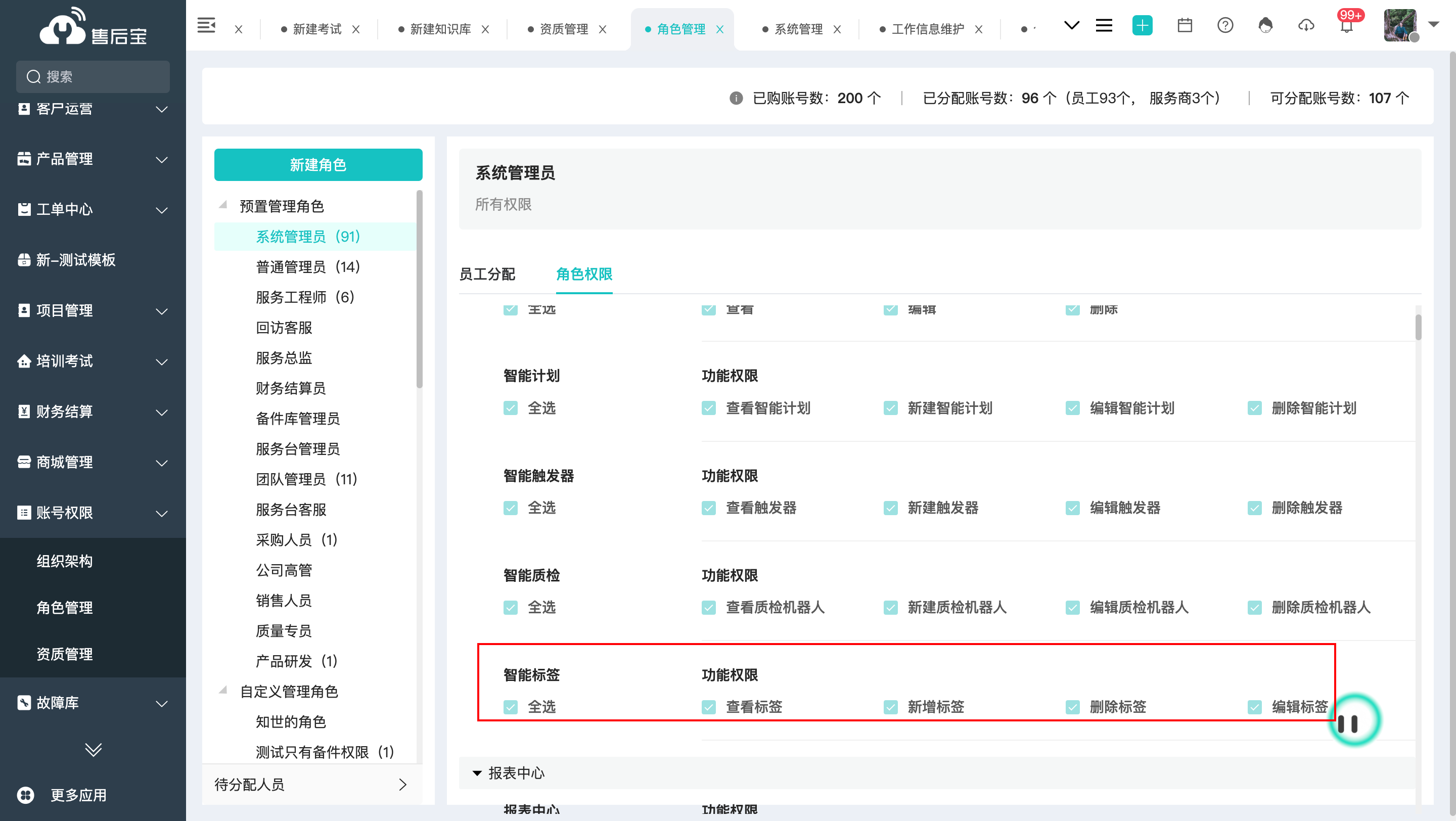Switch to the 工作信息维护 tab
The height and width of the screenshot is (821, 1456).
[928, 29]
